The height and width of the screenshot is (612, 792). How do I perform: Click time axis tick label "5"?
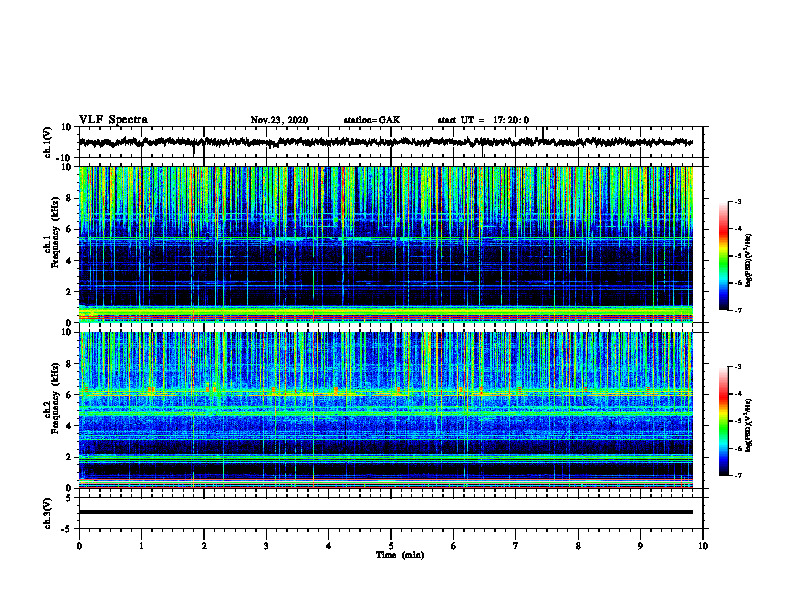pyautogui.click(x=391, y=546)
